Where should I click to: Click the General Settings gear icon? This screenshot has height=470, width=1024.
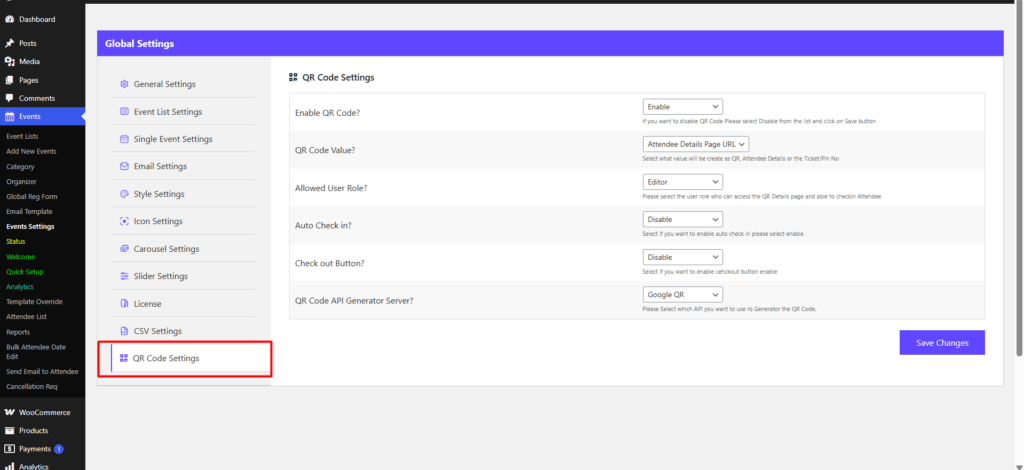pyautogui.click(x=124, y=84)
